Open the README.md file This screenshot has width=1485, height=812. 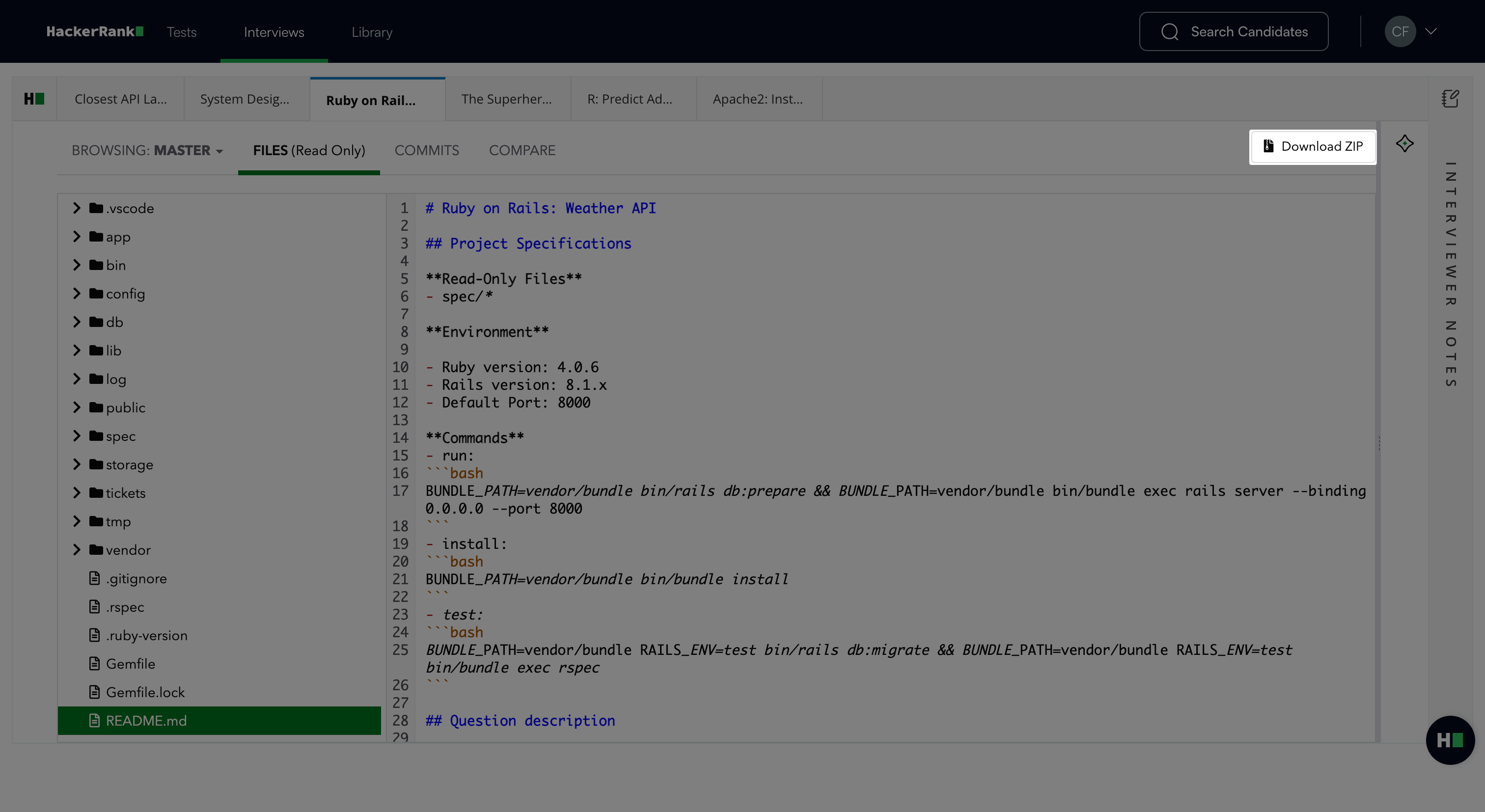tap(220, 720)
